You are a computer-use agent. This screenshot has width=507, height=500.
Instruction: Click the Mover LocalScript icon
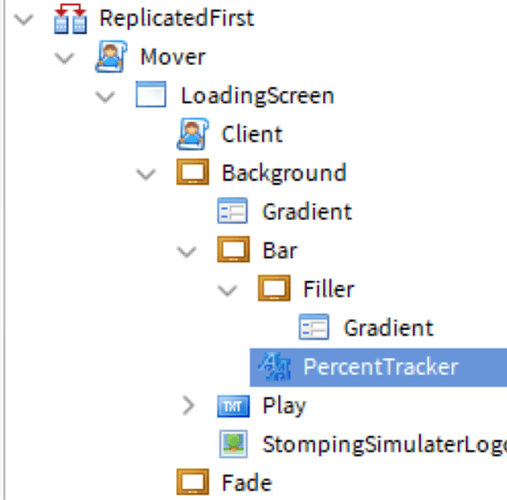111,56
